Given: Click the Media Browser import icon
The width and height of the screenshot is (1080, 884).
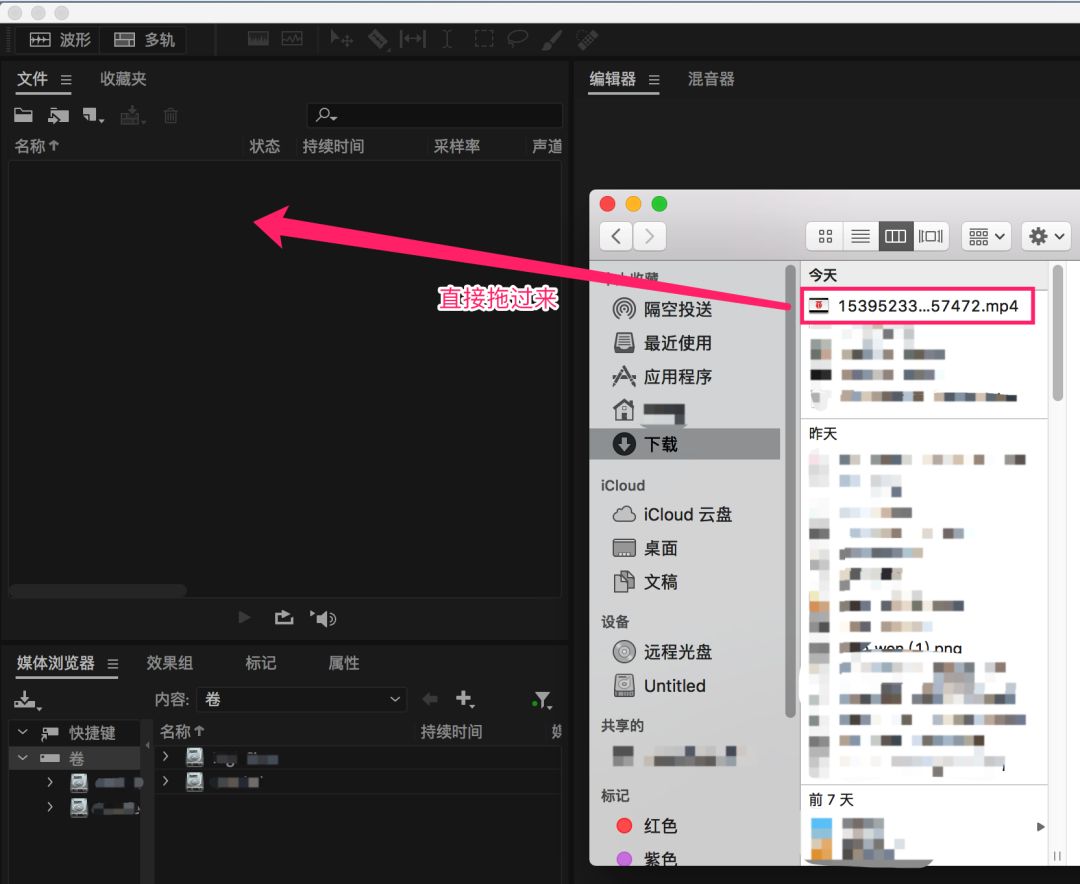Looking at the screenshot, I should [28, 700].
